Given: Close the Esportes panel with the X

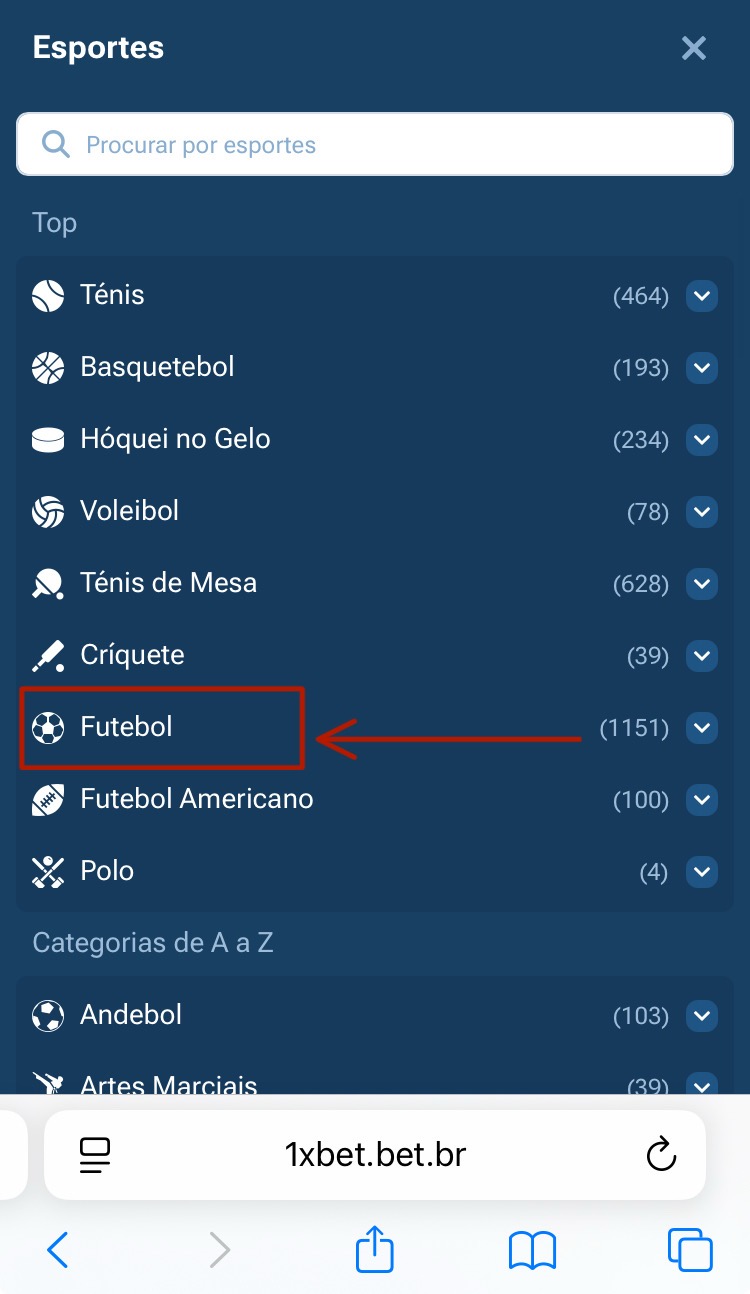Looking at the screenshot, I should (693, 48).
